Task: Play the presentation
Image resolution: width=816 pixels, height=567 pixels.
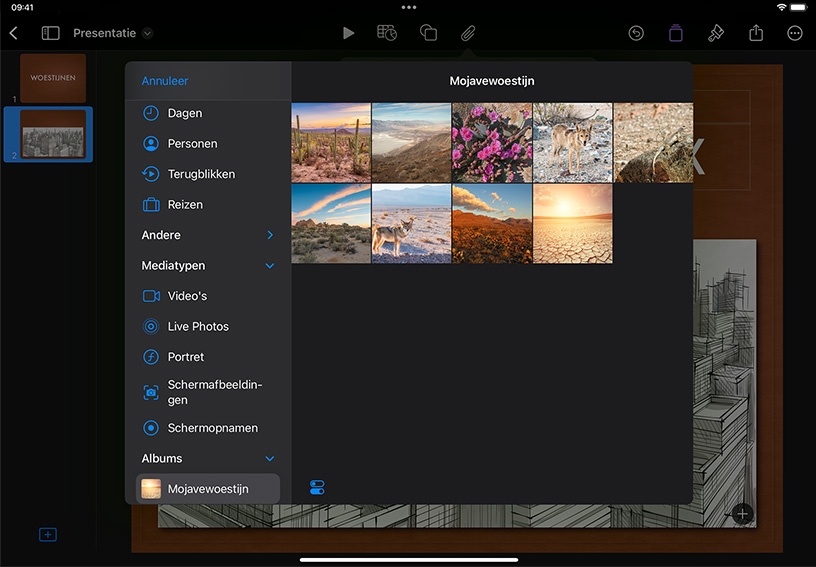Action: pos(348,33)
